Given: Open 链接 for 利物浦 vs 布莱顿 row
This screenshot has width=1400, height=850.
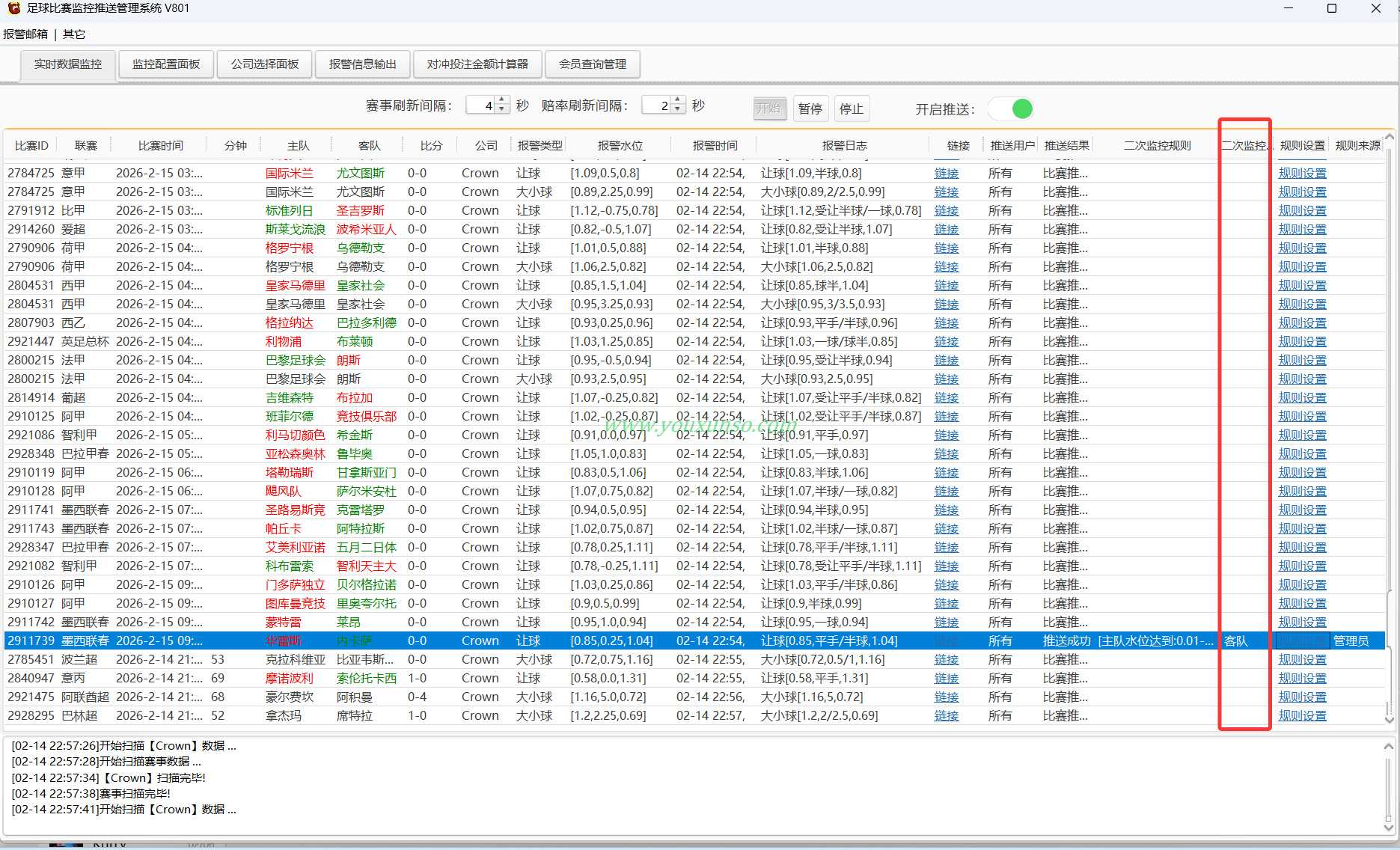Looking at the screenshot, I should [x=947, y=342].
